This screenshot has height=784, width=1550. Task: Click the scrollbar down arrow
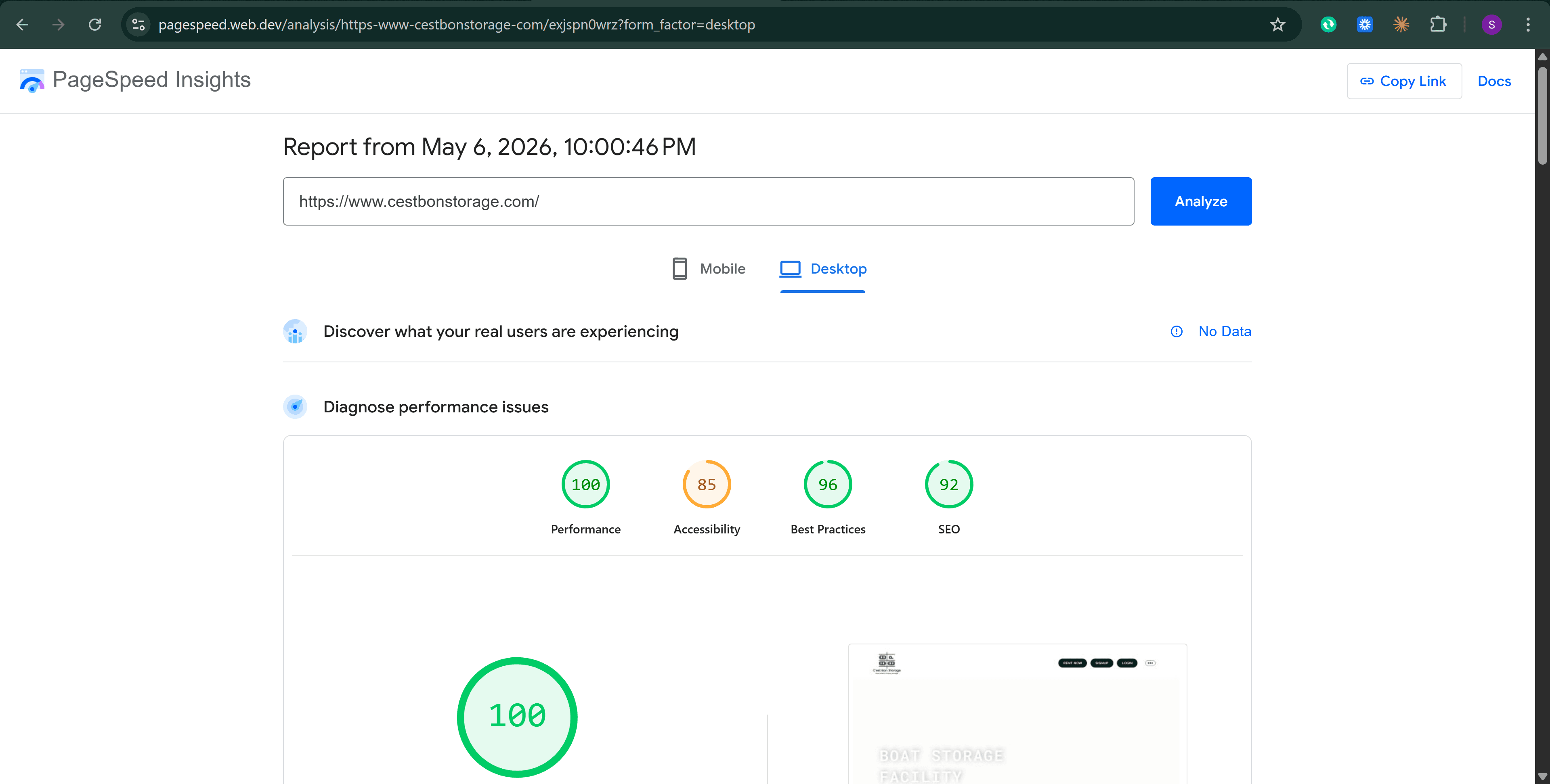[x=1542, y=777]
